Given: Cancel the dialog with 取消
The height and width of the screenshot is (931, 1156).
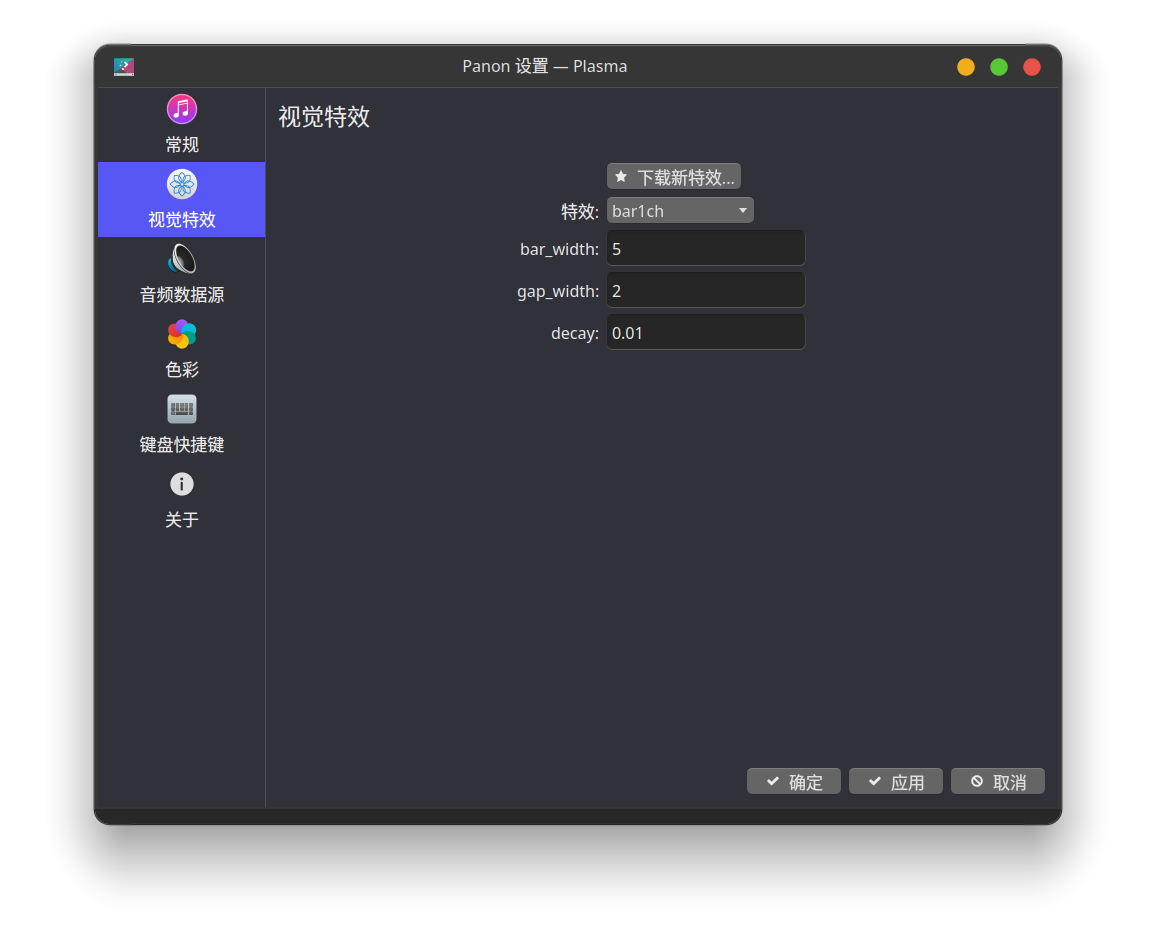Looking at the screenshot, I should [x=997, y=782].
